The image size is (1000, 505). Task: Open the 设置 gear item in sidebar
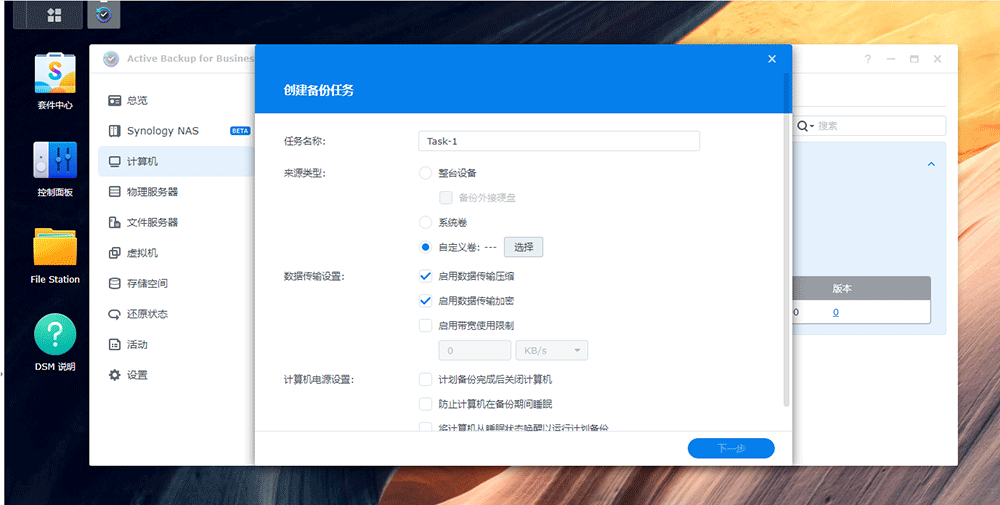(137, 375)
